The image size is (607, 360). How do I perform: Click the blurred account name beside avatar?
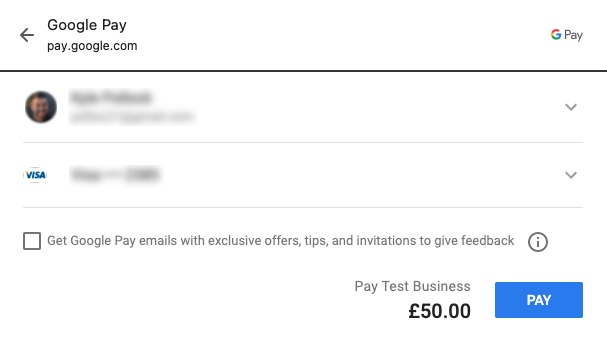pyautogui.click(x=111, y=97)
